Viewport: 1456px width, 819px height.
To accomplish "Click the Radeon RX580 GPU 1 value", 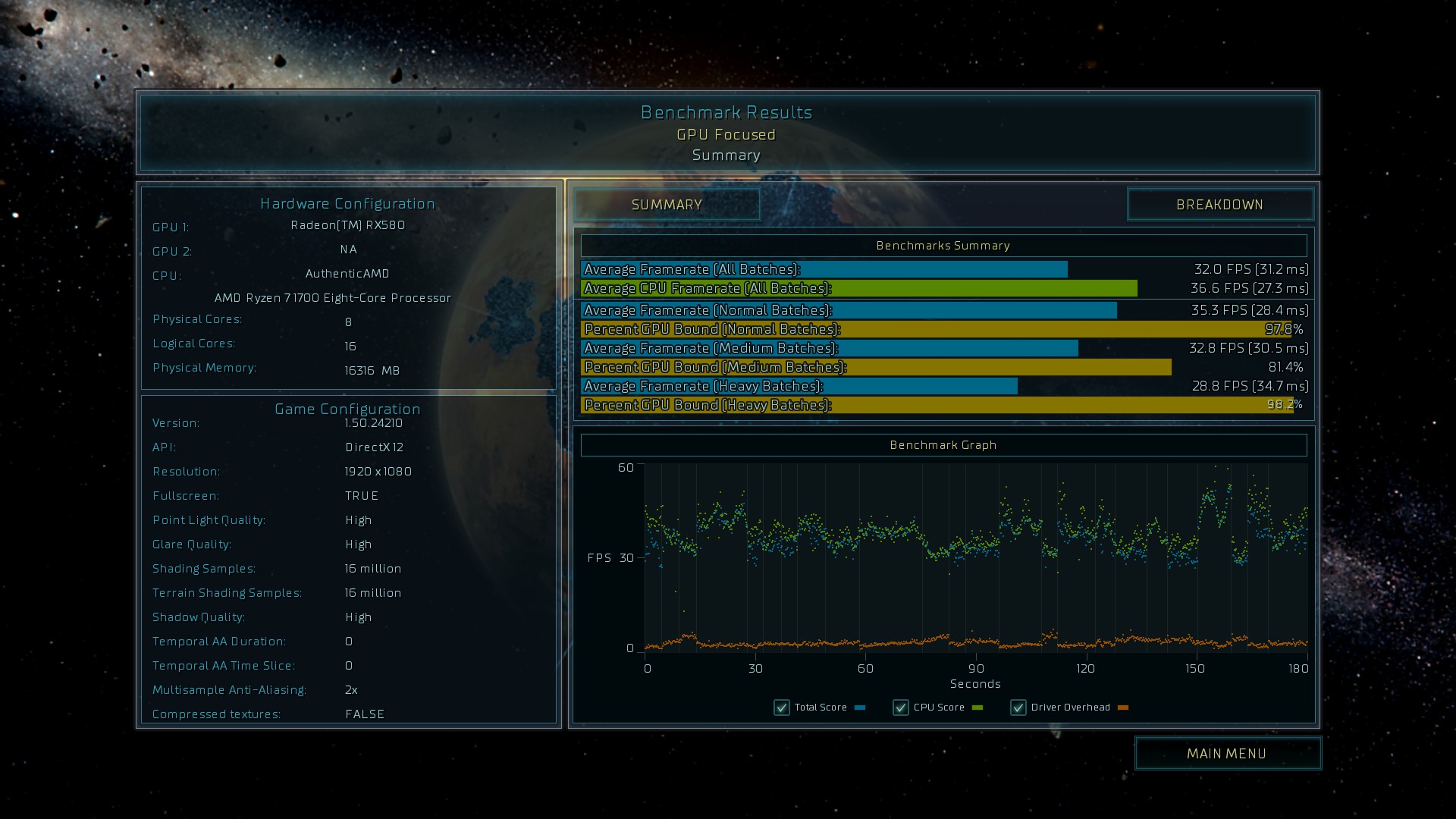I will (x=348, y=225).
